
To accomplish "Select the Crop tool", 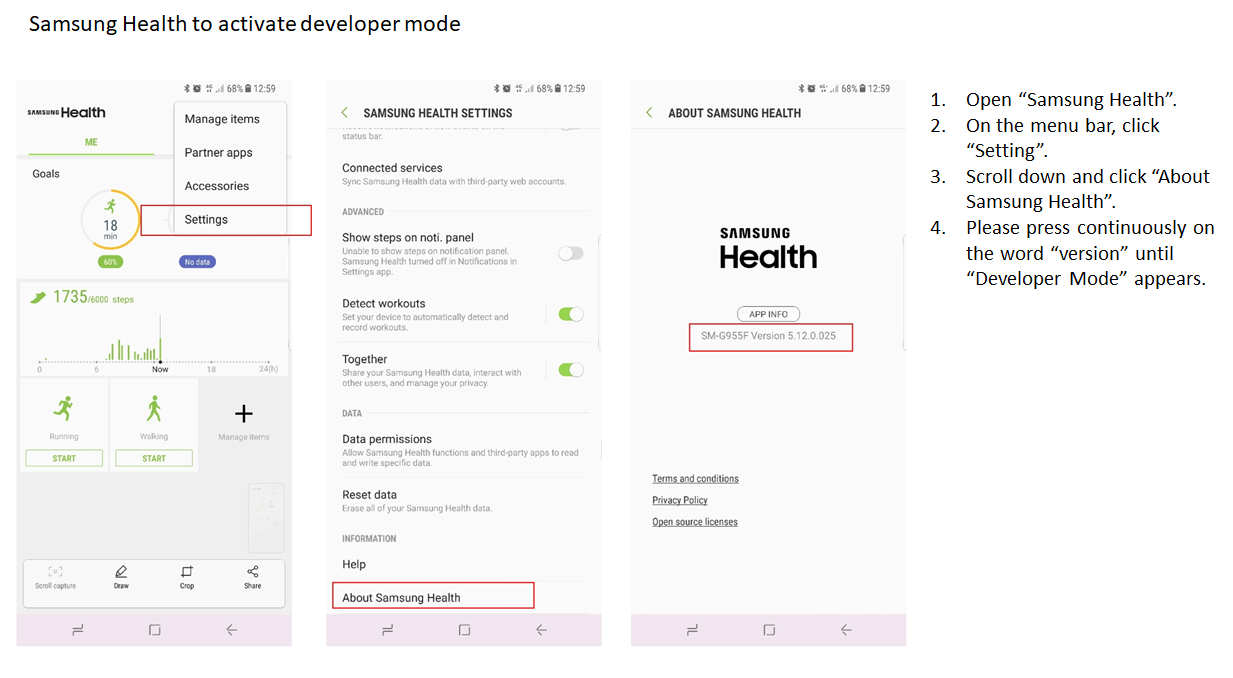I will 187,577.
